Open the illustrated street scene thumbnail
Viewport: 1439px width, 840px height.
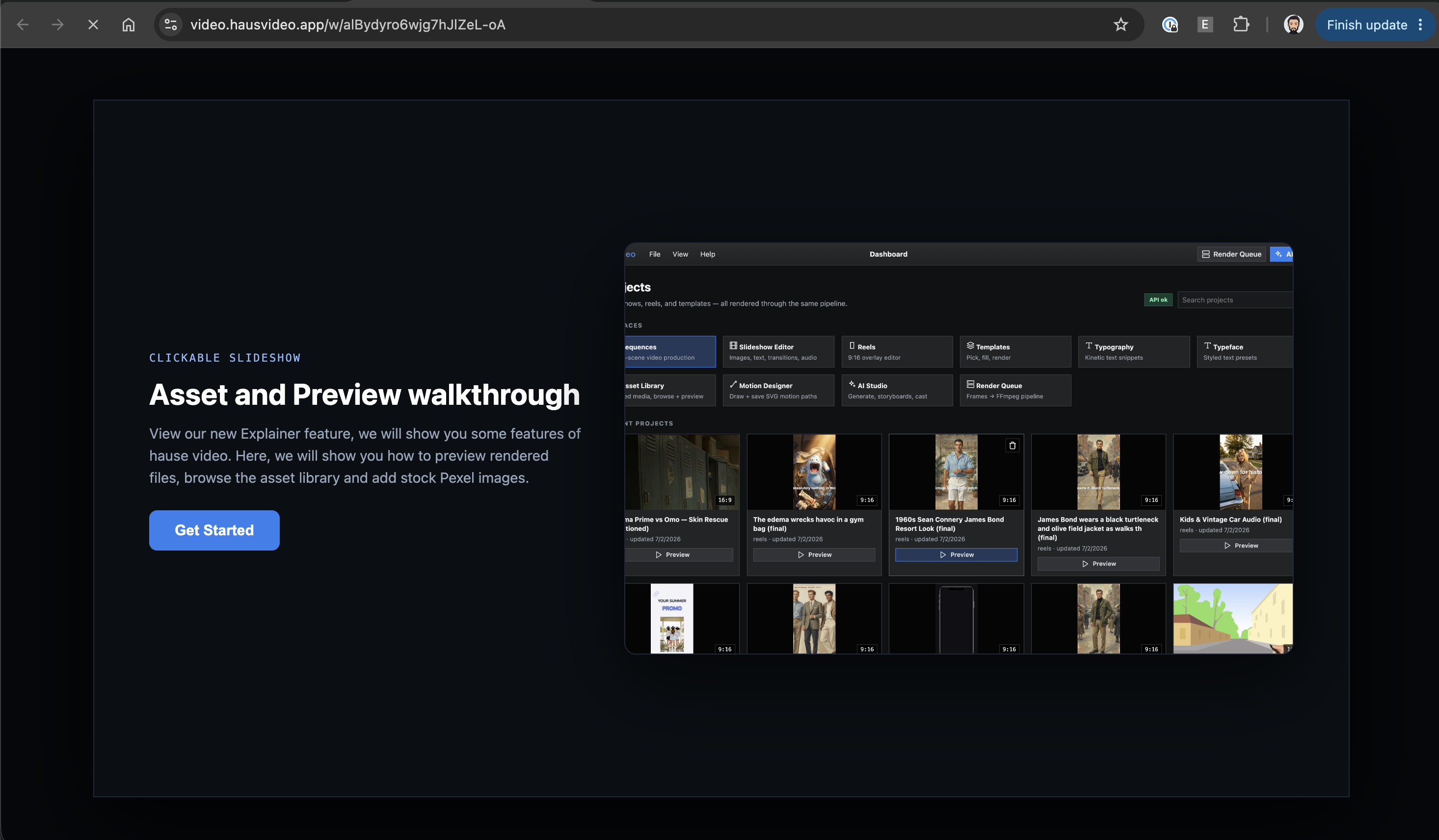coord(1233,618)
